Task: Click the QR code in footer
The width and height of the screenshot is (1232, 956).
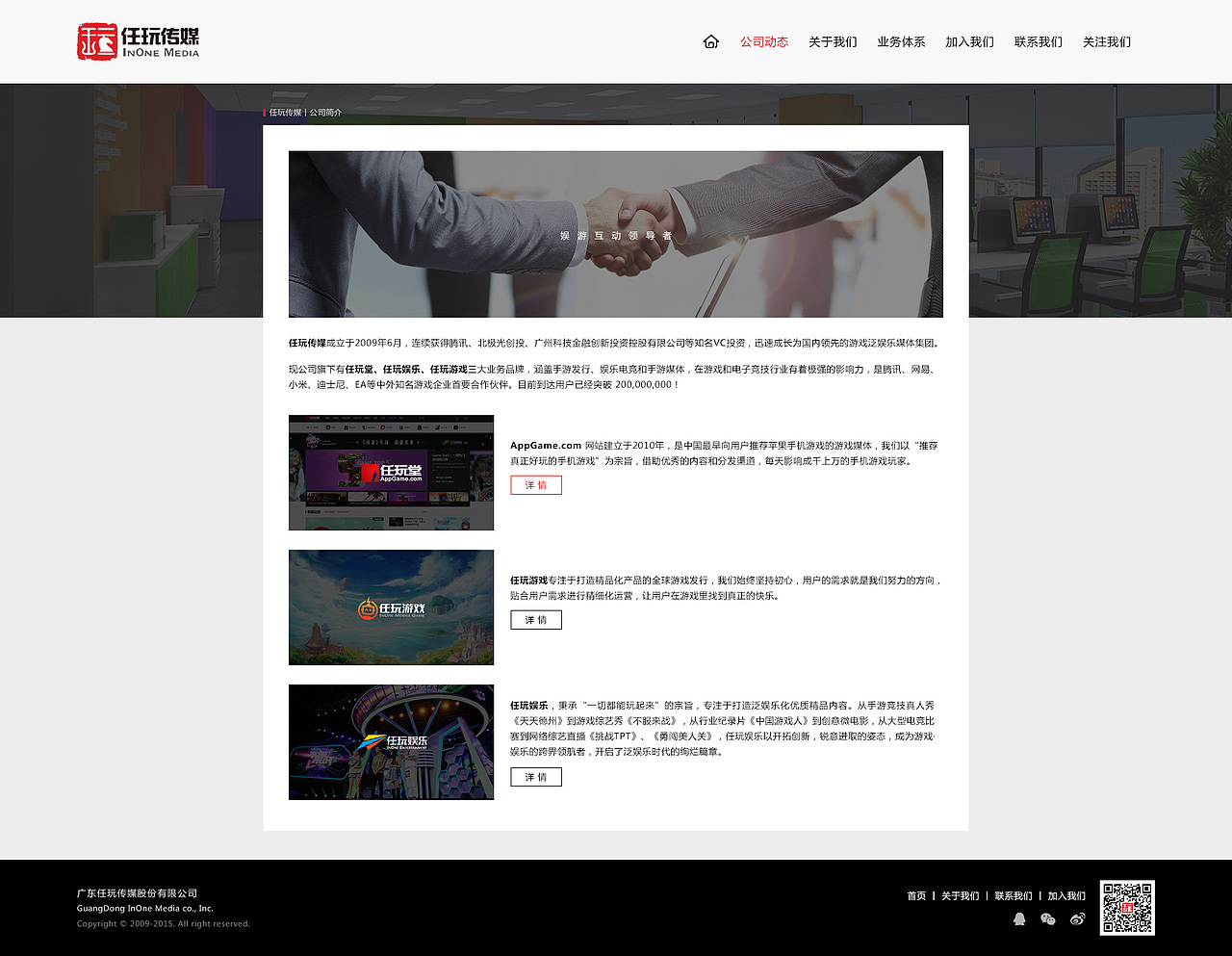Action: click(1127, 908)
